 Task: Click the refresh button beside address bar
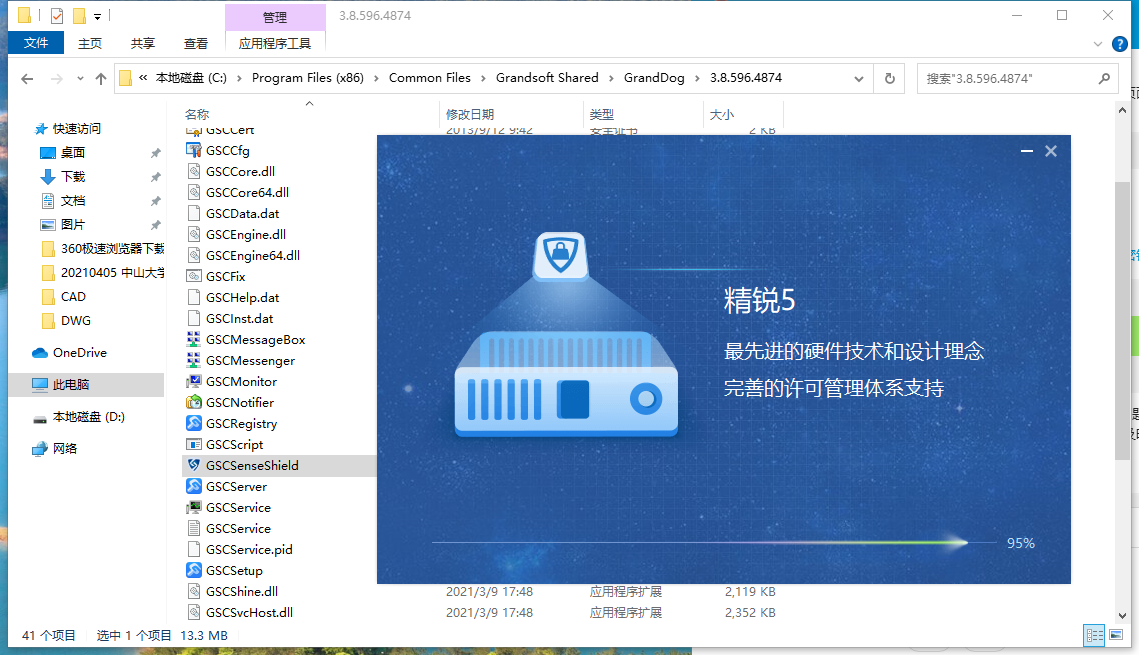click(889, 78)
